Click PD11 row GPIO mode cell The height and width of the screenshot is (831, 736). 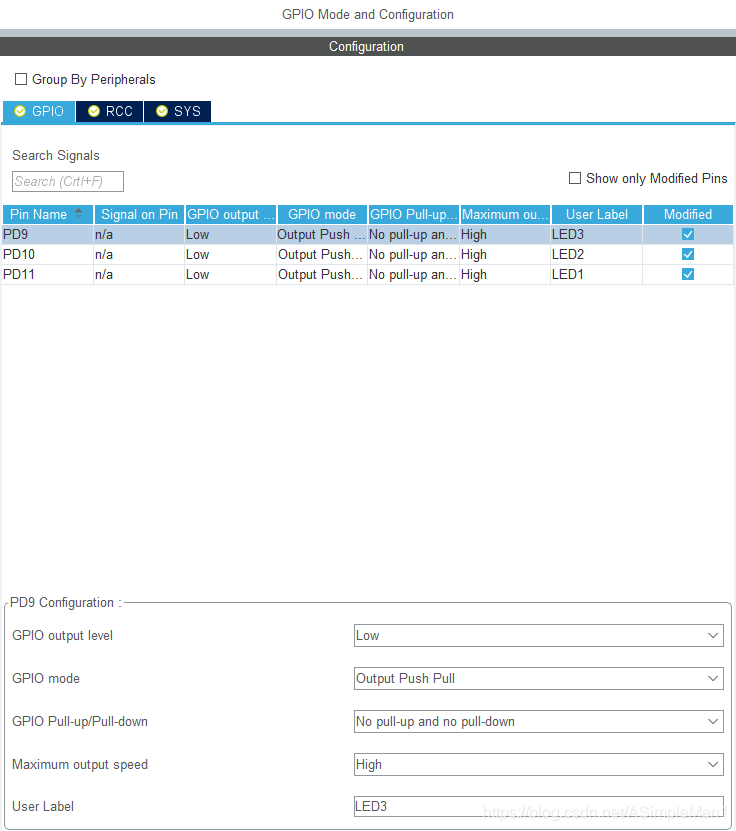click(x=322, y=275)
